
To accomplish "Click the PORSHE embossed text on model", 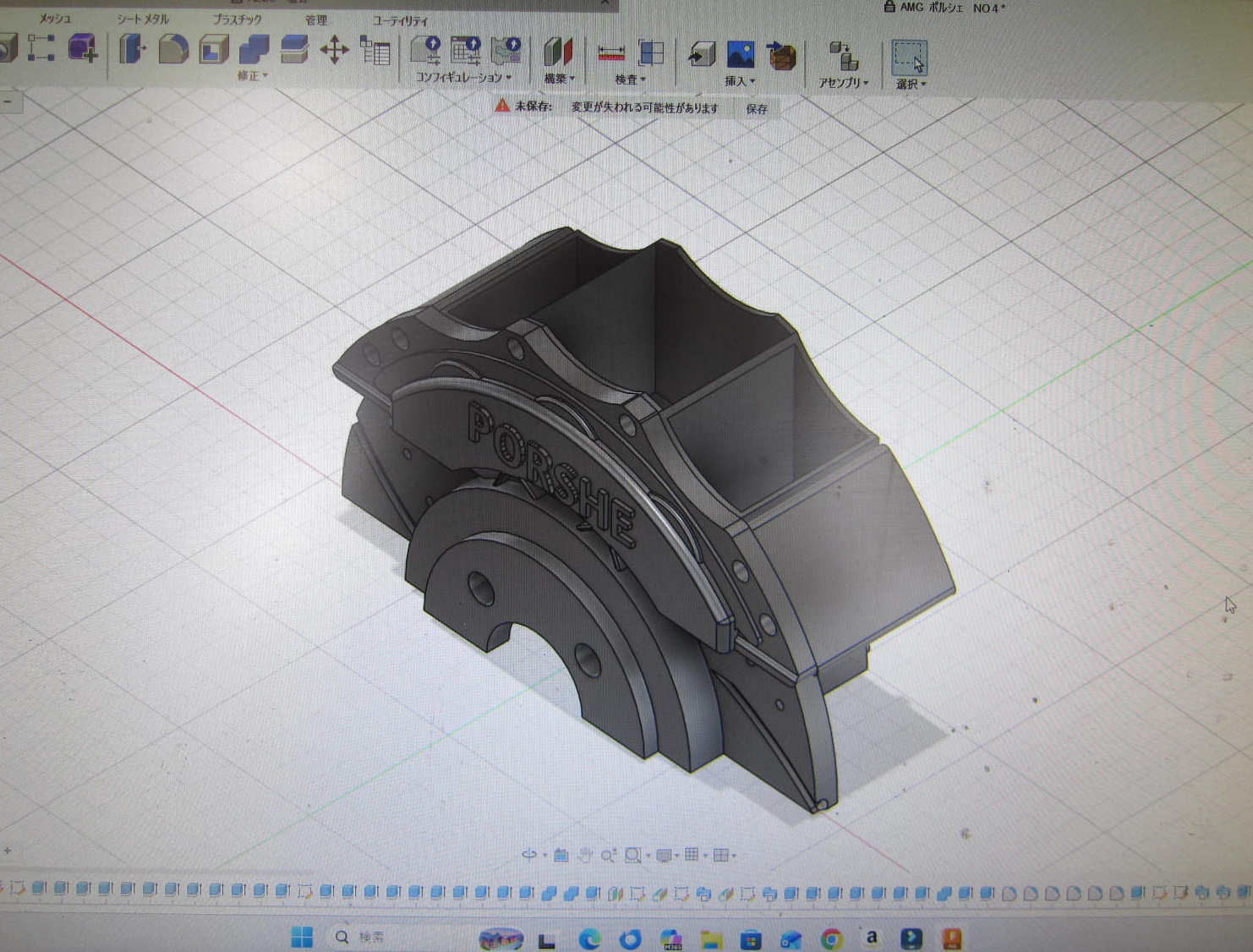I will point(551,475).
